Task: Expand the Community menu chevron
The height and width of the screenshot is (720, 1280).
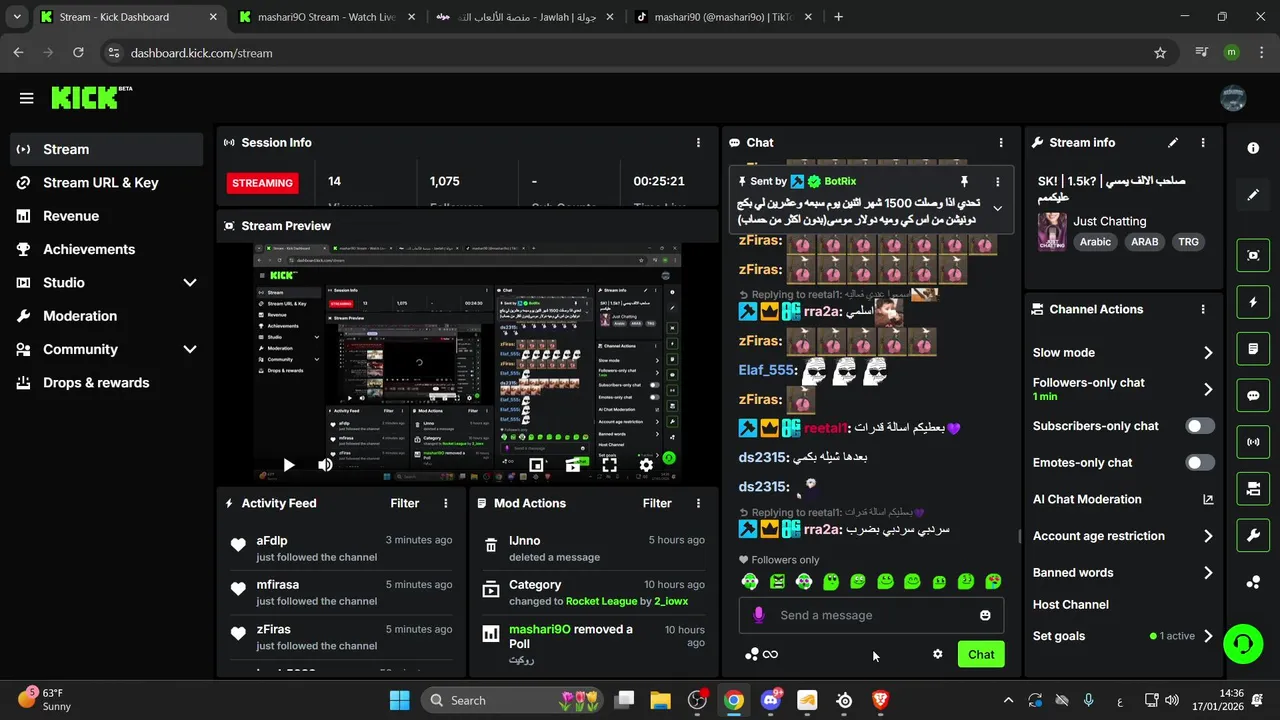Action: [x=190, y=349]
